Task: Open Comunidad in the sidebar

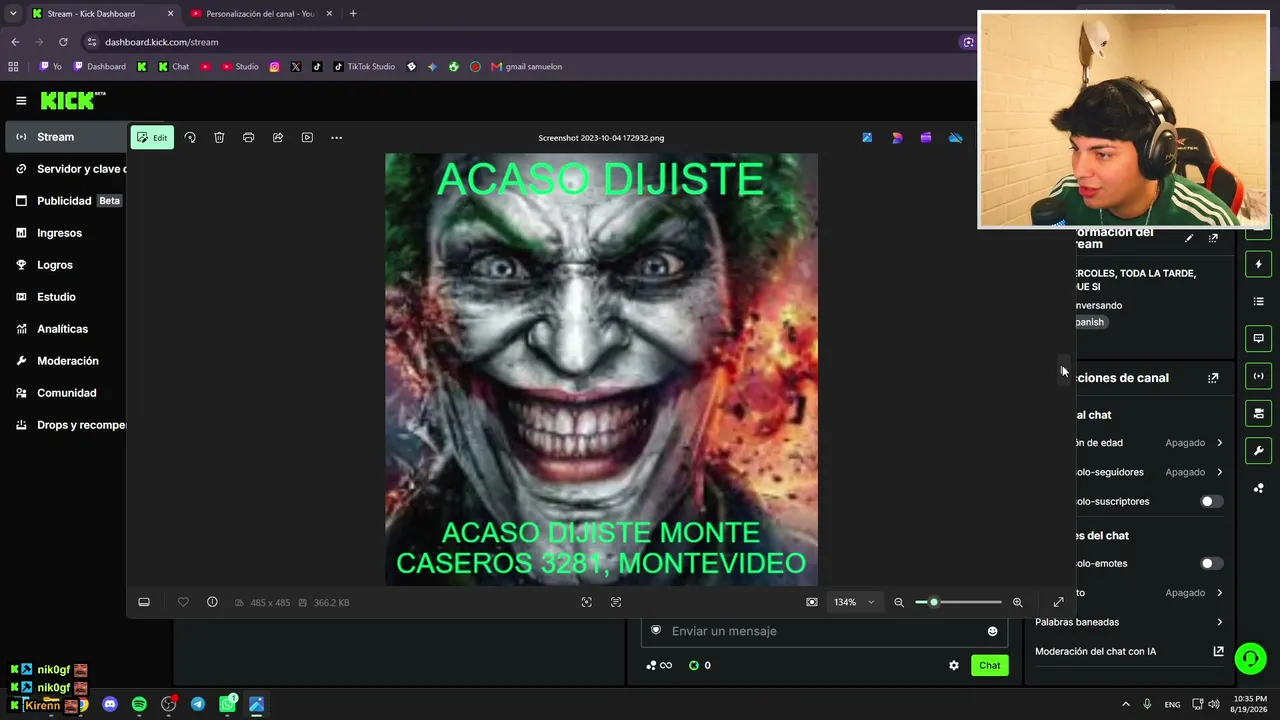Action: (x=66, y=393)
